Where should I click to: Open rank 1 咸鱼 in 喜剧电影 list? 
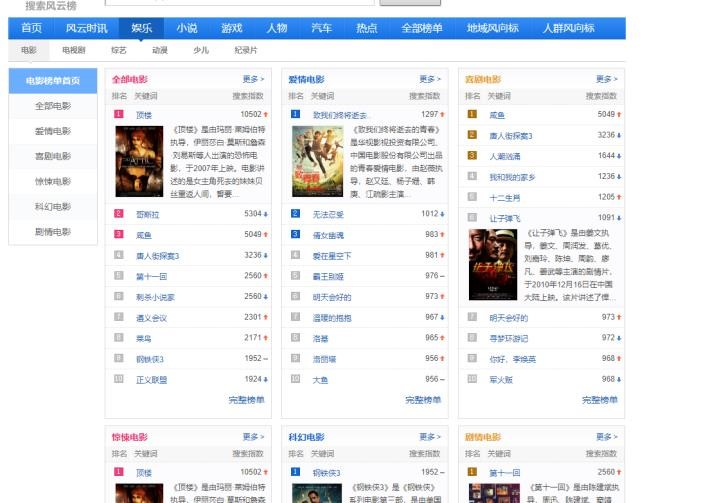pyautogui.click(x=497, y=115)
